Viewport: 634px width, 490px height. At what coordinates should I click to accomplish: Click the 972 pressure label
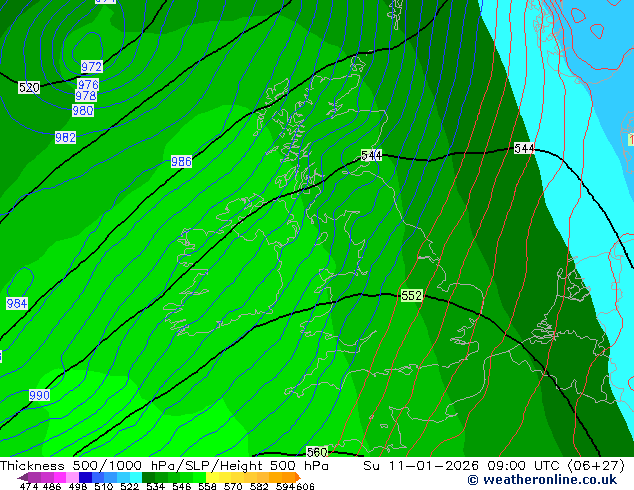click(x=92, y=66)
